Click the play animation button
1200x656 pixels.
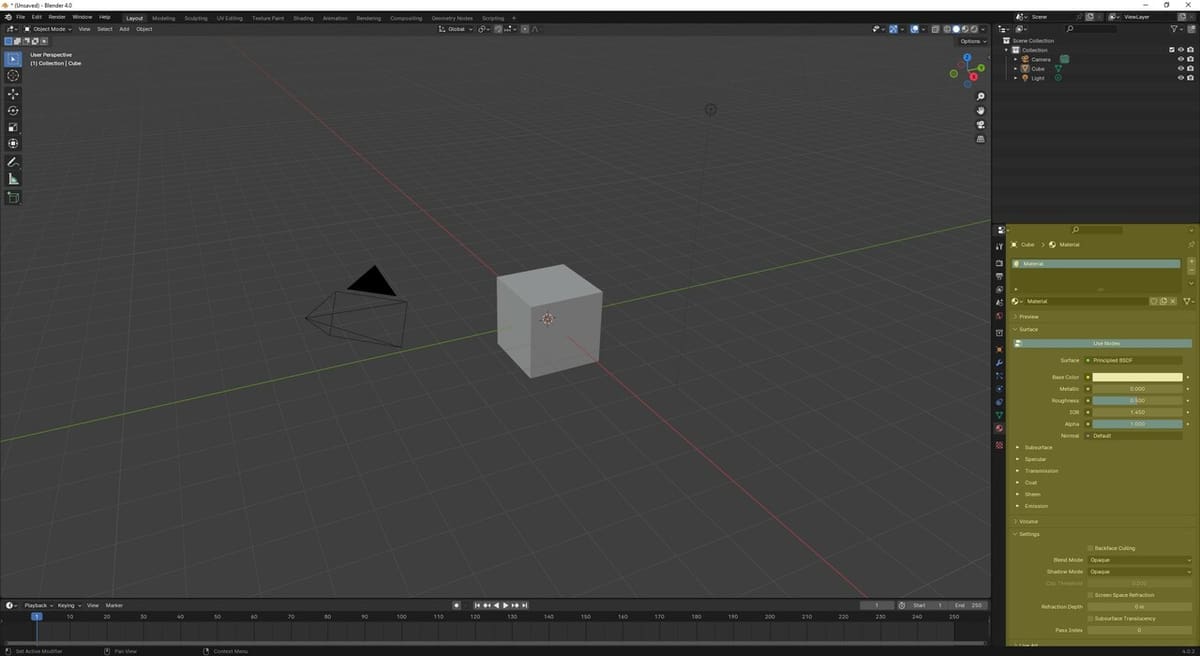point(506,605)
